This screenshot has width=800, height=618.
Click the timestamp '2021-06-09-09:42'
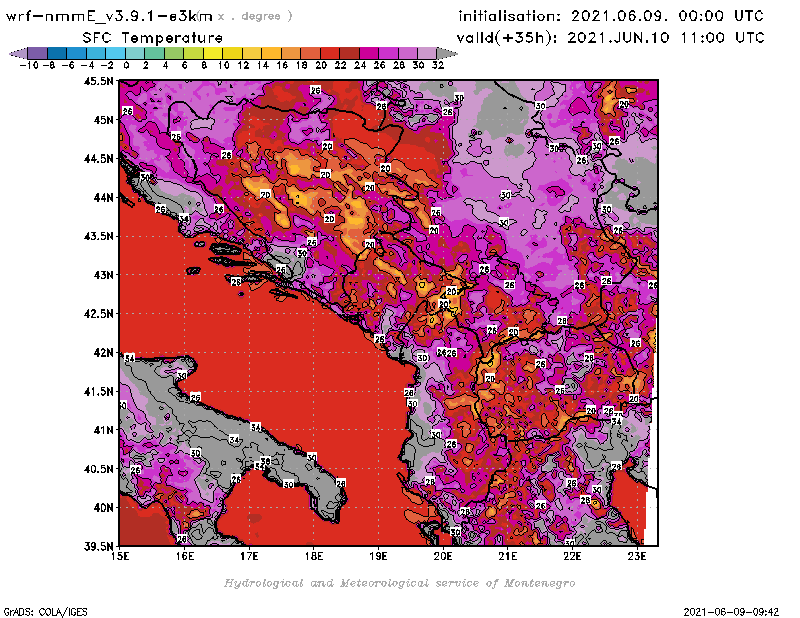tap(731, 612)
